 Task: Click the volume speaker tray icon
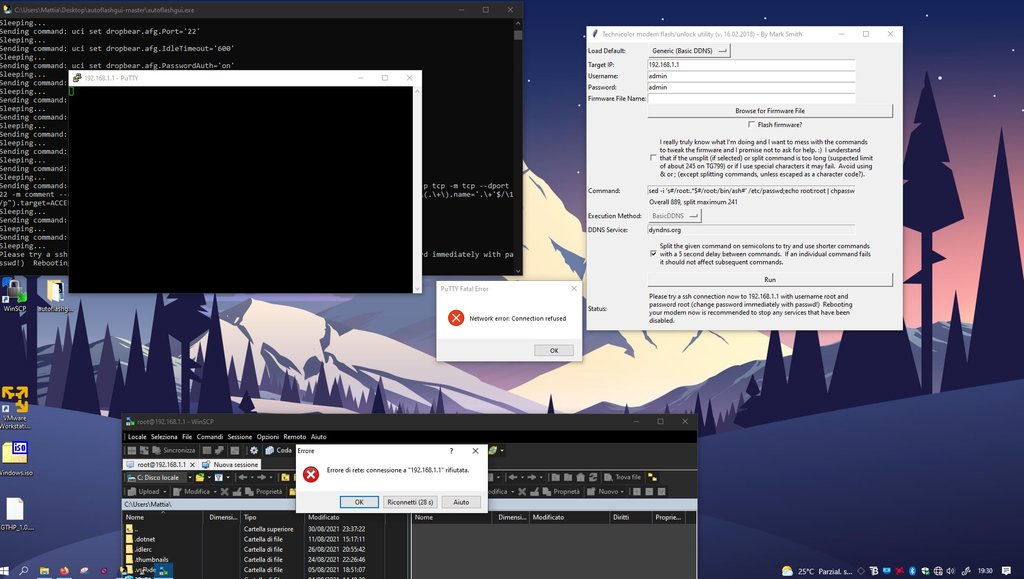(x=950, y=571)
